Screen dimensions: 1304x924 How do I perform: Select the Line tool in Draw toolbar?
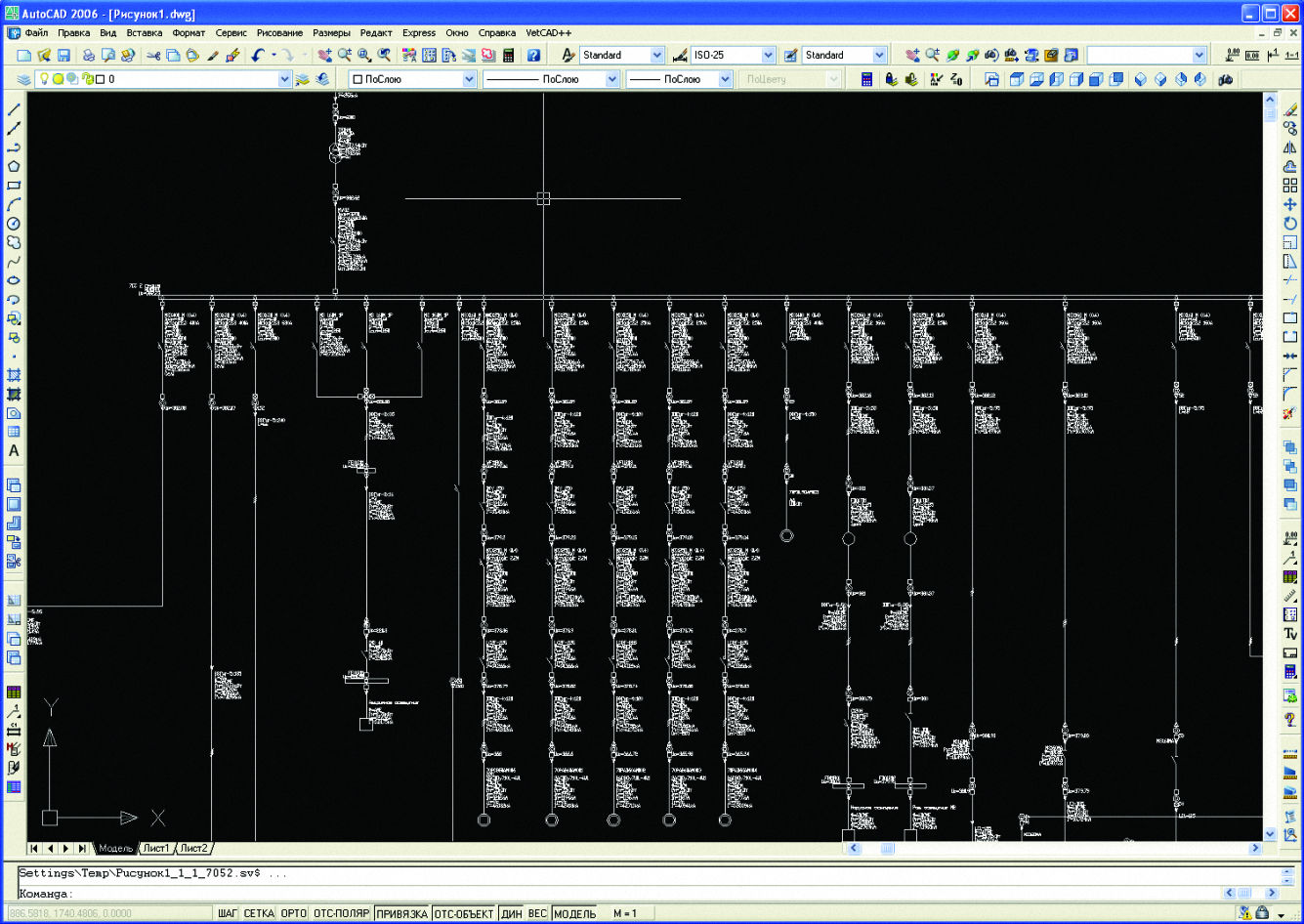tap(14, 109)
